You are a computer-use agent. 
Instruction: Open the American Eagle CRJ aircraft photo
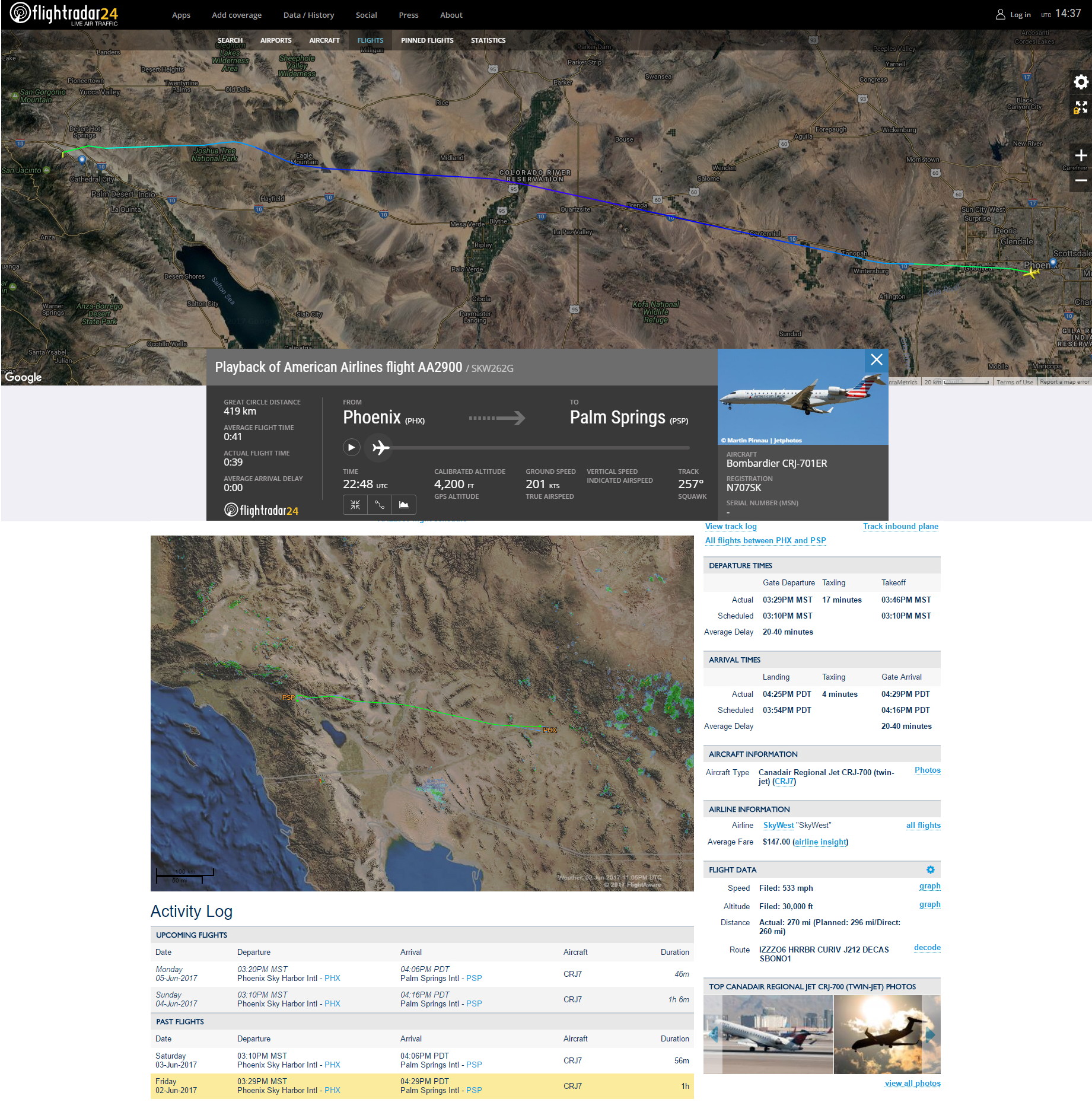pos(803,396)
